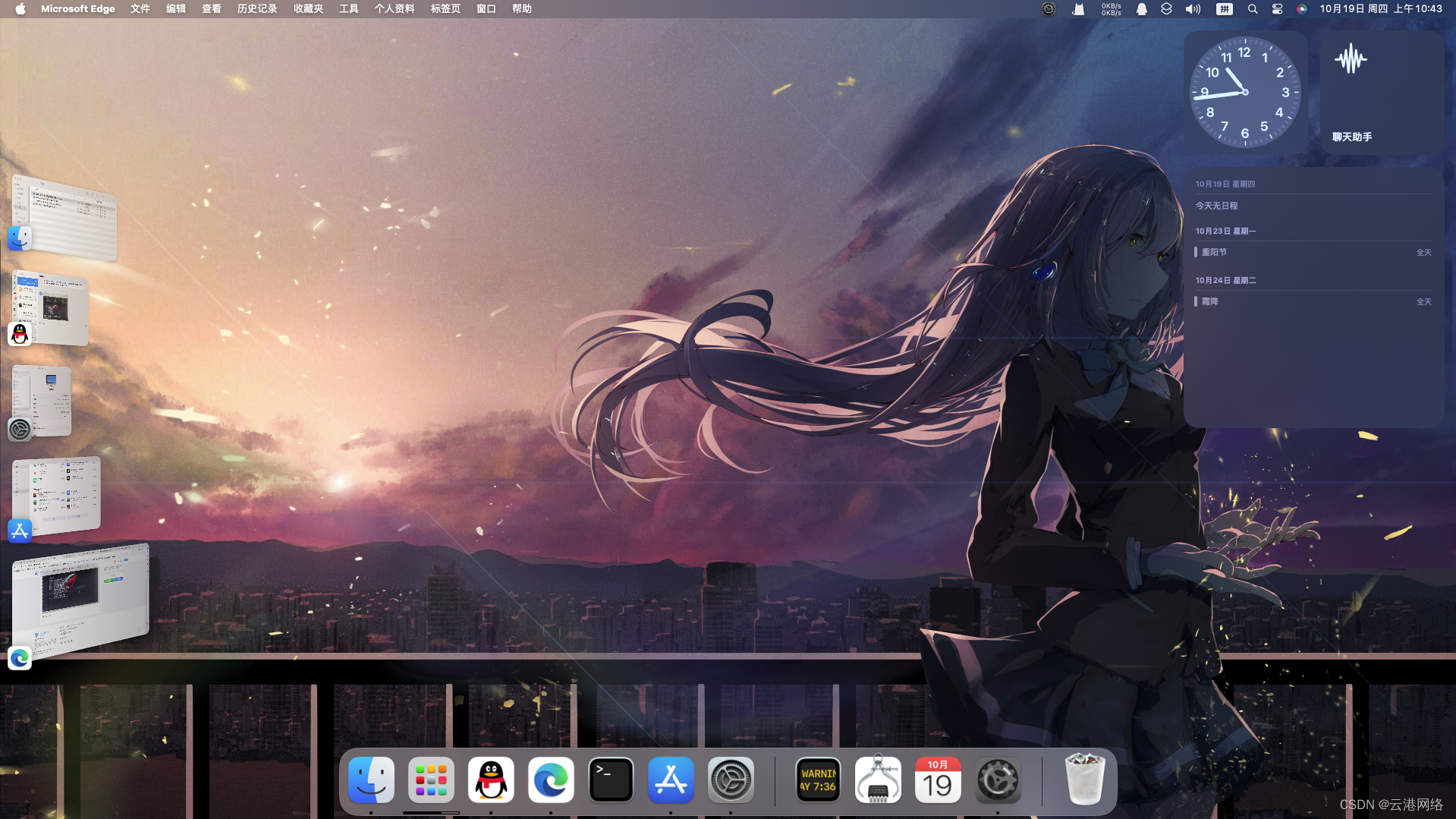Click the 10月23日 星期一 date header
Screen dimensions: 1456x819
tap(1225, 231)
